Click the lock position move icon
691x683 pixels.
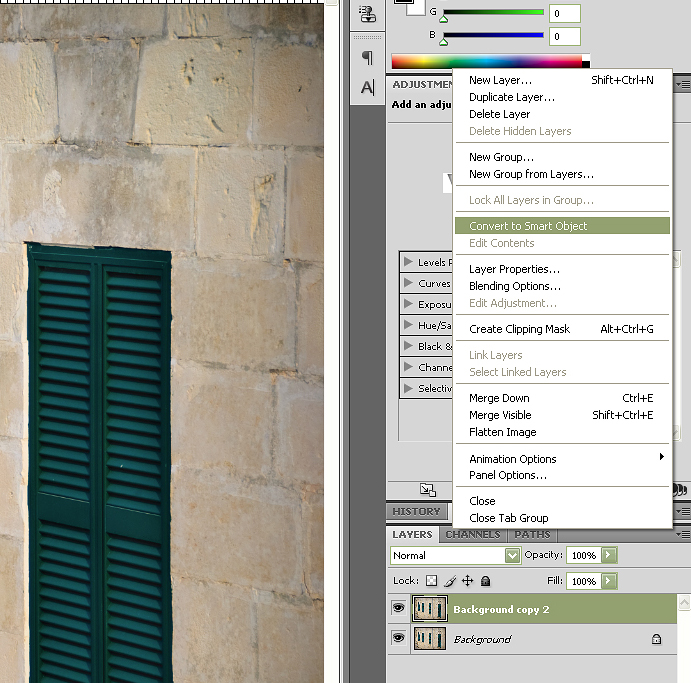467,581
